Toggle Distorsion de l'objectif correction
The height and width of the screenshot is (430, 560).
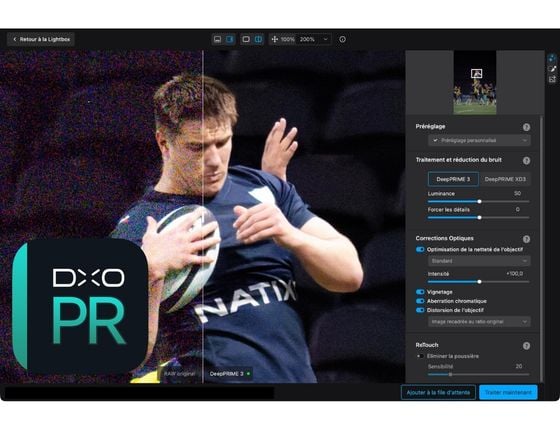420,310
